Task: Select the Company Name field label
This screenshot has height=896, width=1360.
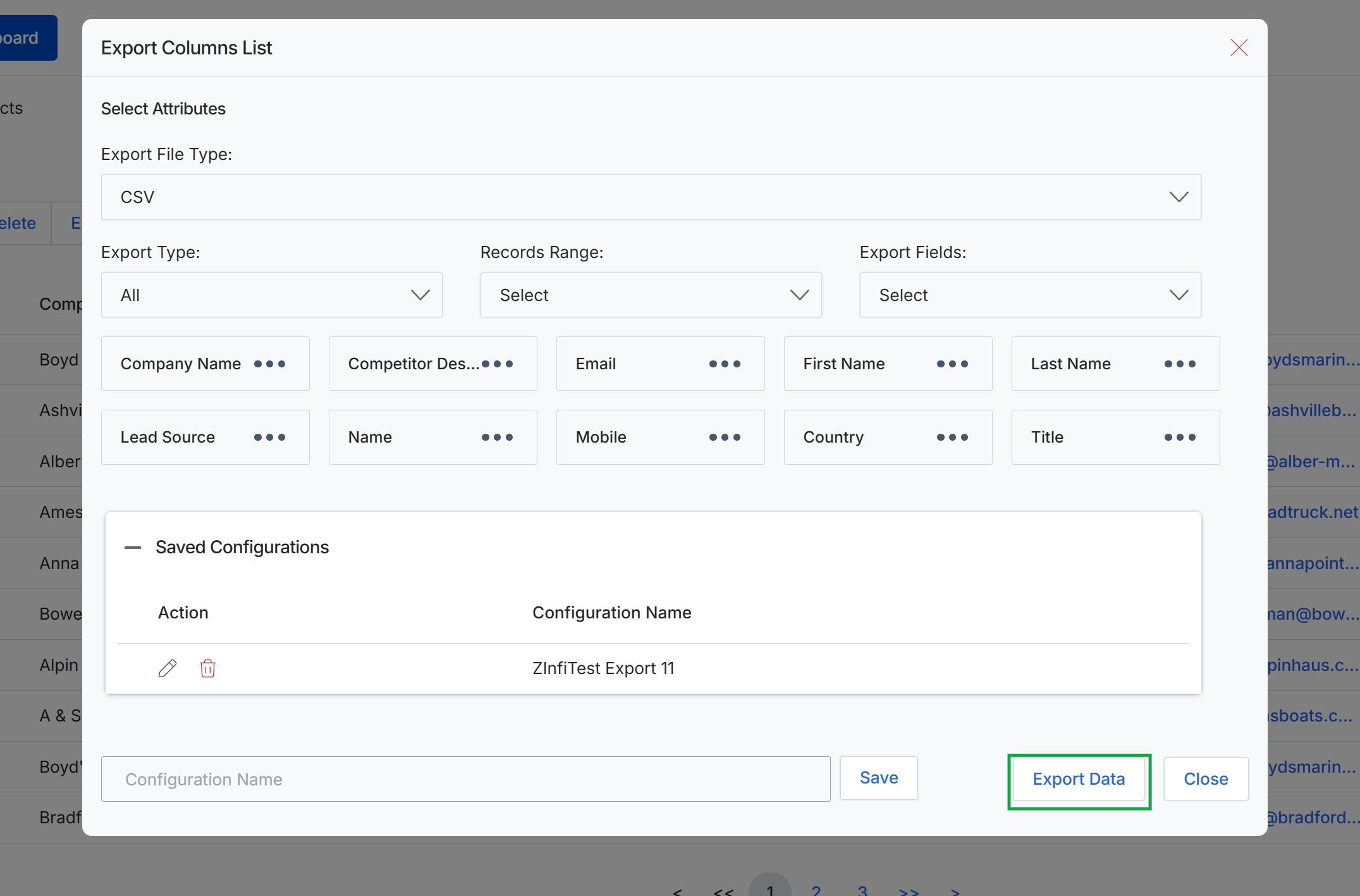Action: 181,364
